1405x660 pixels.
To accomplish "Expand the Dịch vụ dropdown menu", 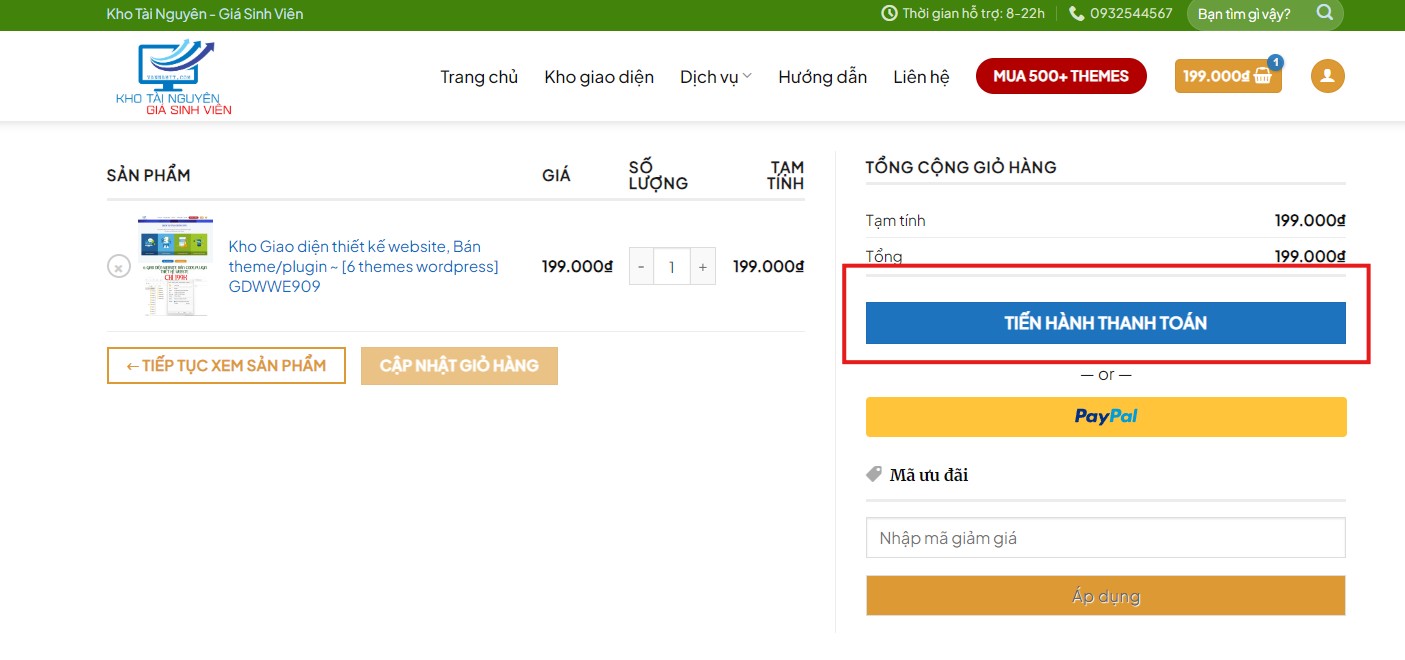I will 715,77.
